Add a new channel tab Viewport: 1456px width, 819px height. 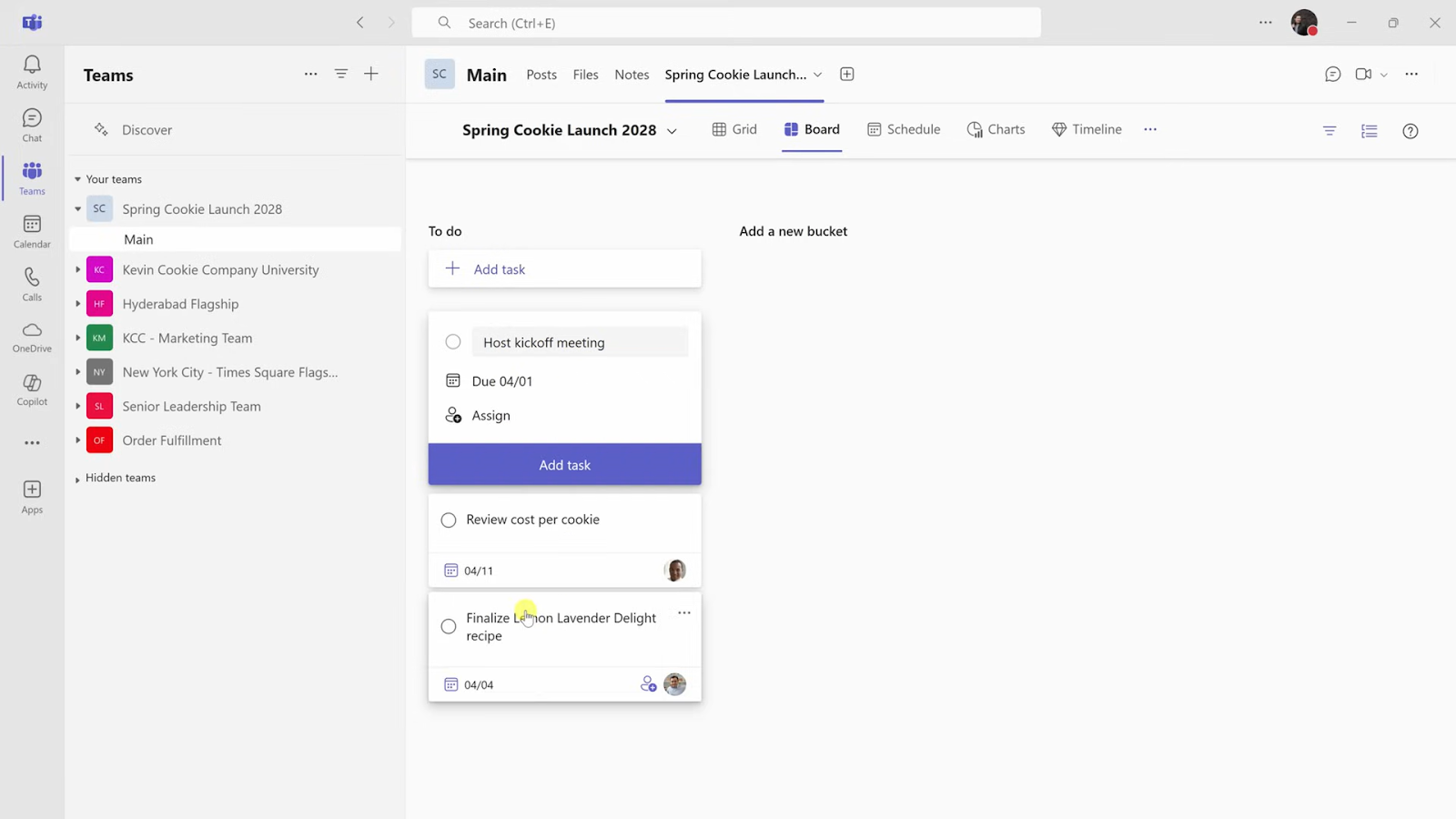(847, 75)
